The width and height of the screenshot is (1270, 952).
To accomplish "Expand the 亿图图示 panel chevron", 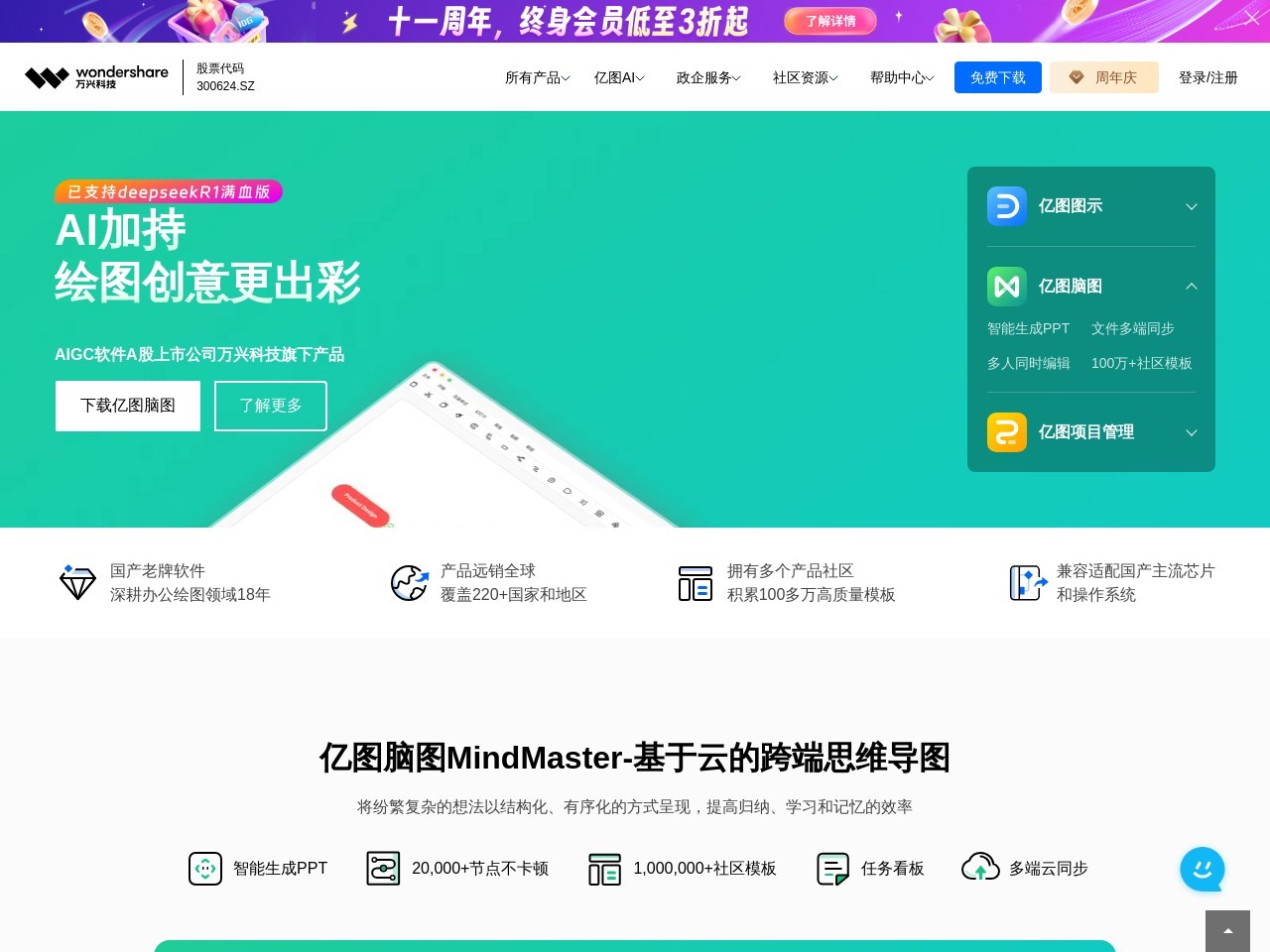I will point(1192,206).
